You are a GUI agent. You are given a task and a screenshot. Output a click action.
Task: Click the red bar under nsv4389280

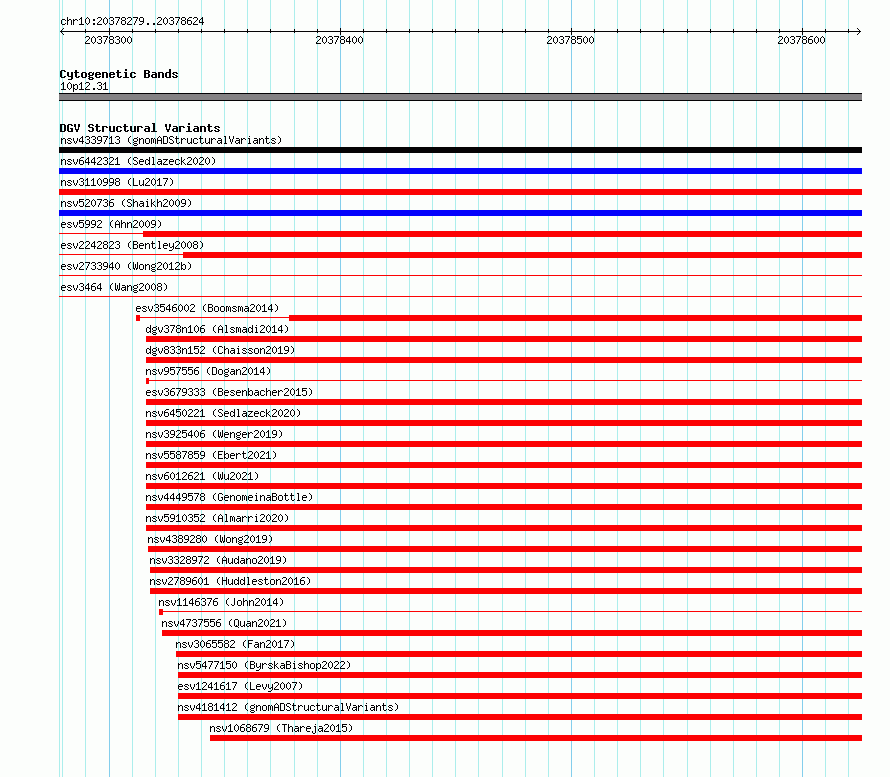(x=505, y=549)
